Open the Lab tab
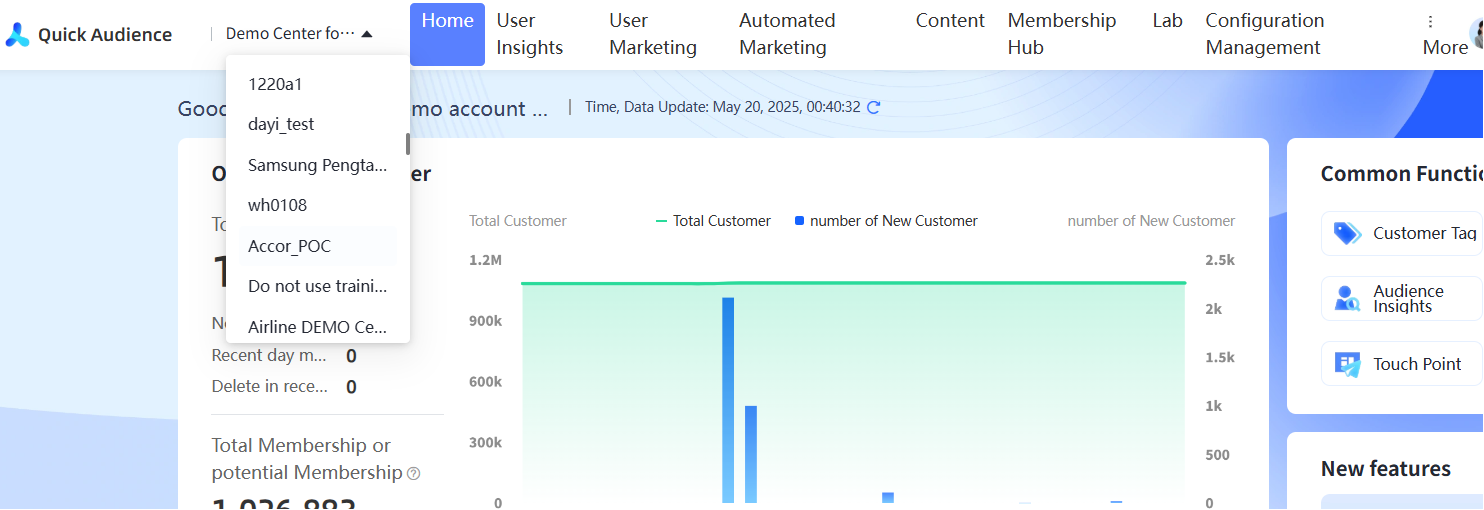The width and height of the screenshot is (1484, 510). pos(1167,21)
